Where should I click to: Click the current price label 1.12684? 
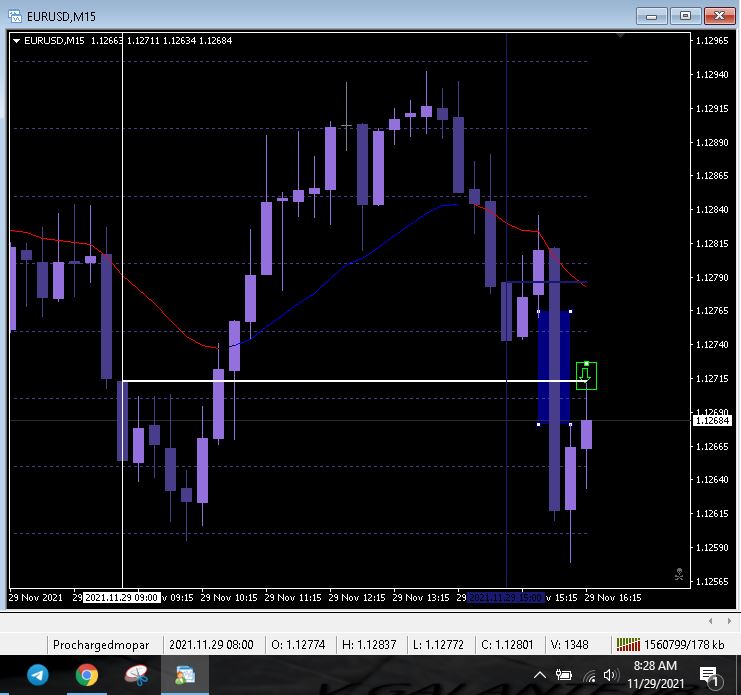pyautogui.click(x=713, y=420)
